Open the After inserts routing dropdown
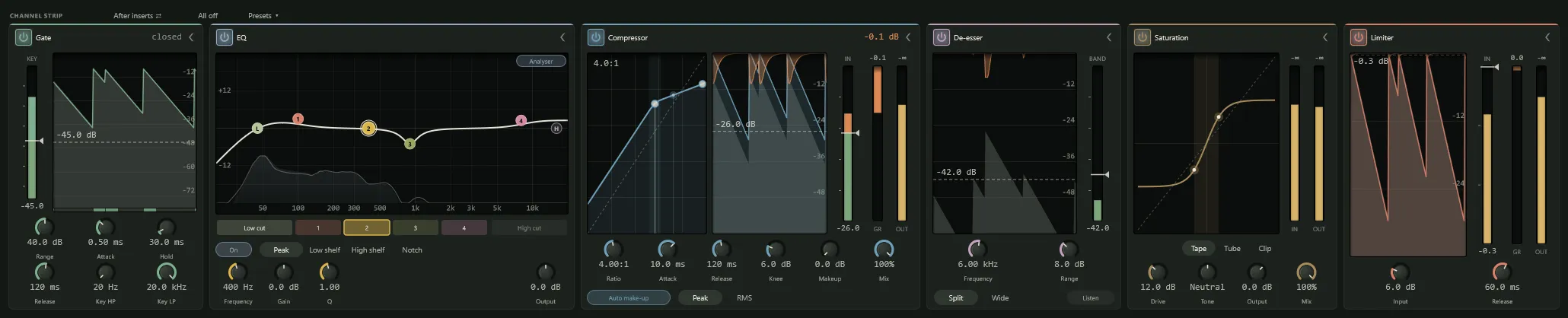The image size is (1568, 318). tap(137, 15)
